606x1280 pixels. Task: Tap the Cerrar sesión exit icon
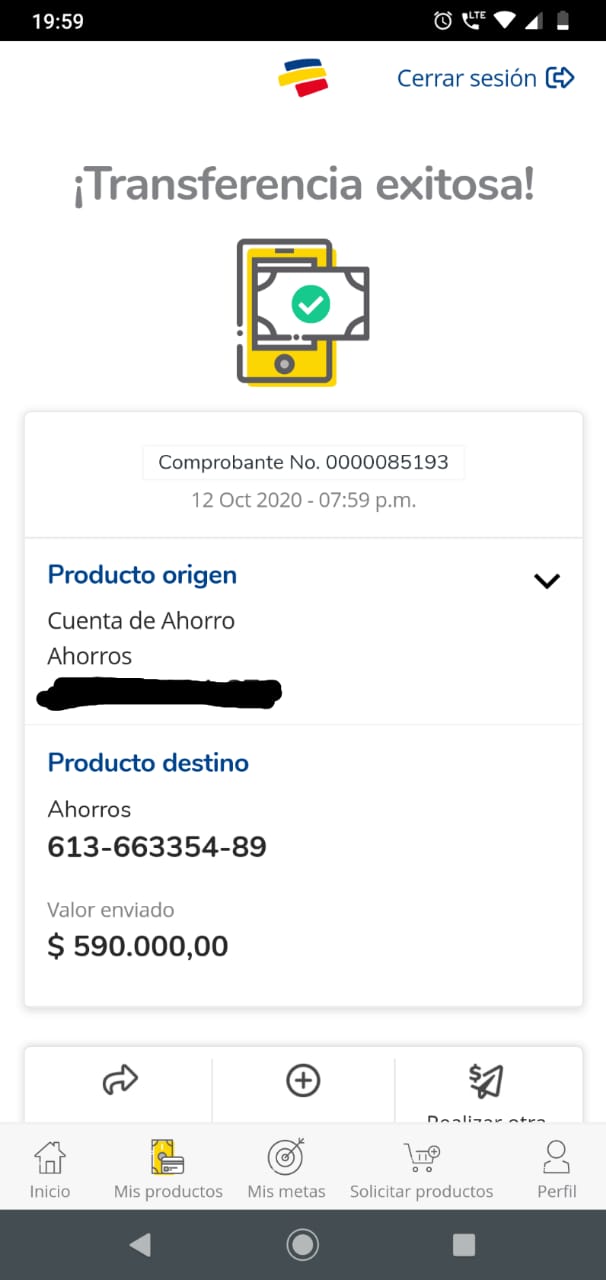(560, 78)
